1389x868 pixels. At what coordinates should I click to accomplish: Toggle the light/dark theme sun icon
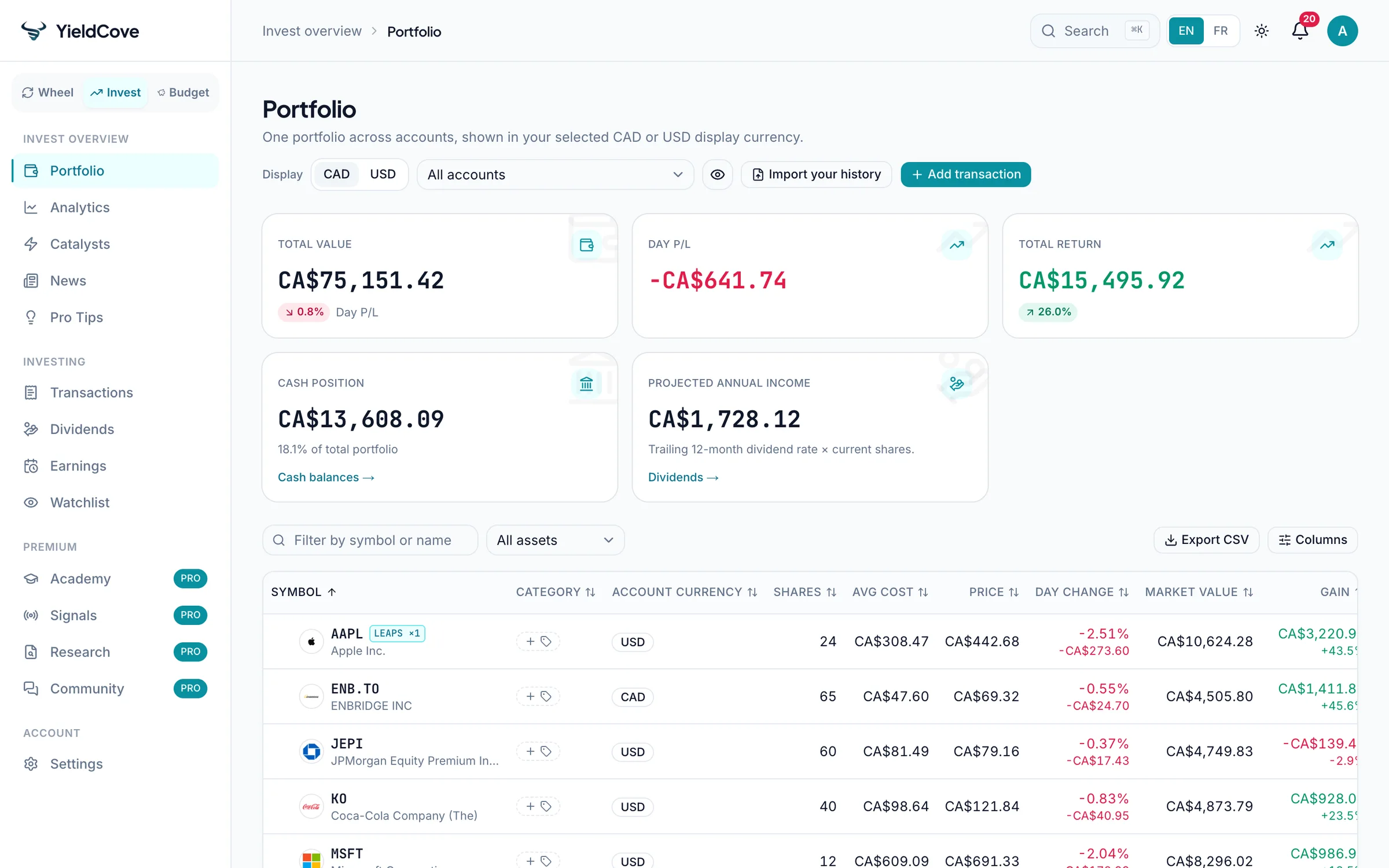(x=1262, y=31)
